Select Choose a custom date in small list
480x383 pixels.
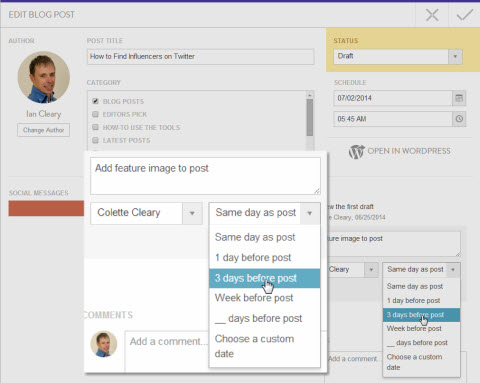pyautogui.click(x=422, y=362)
